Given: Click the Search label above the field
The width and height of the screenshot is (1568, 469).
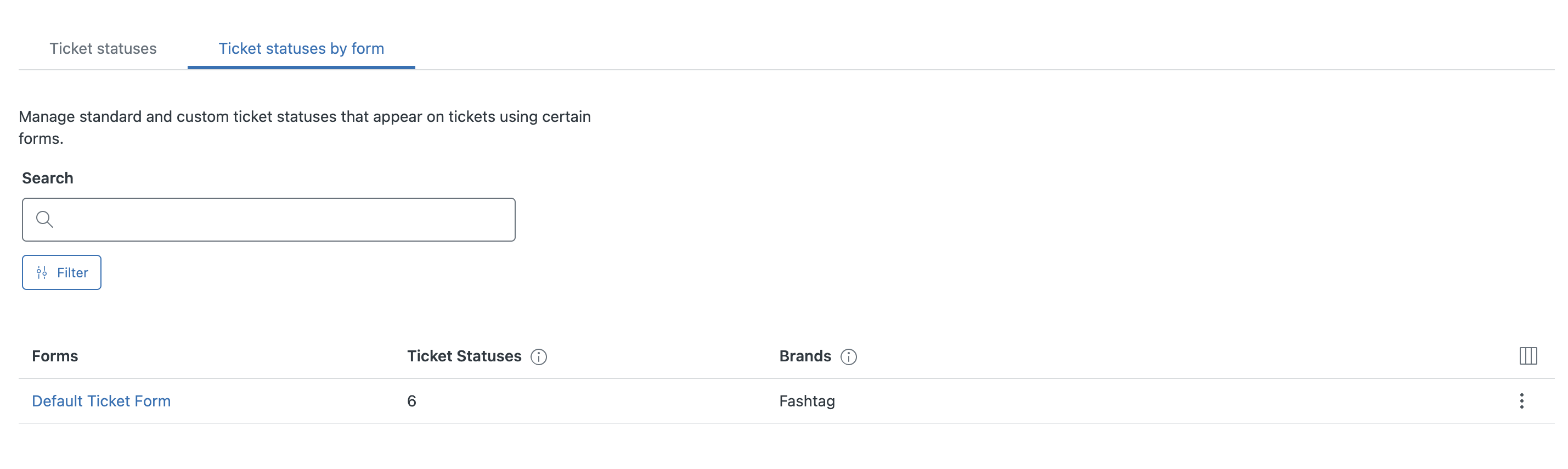Looking at the screenshot, I should point(48,178).
